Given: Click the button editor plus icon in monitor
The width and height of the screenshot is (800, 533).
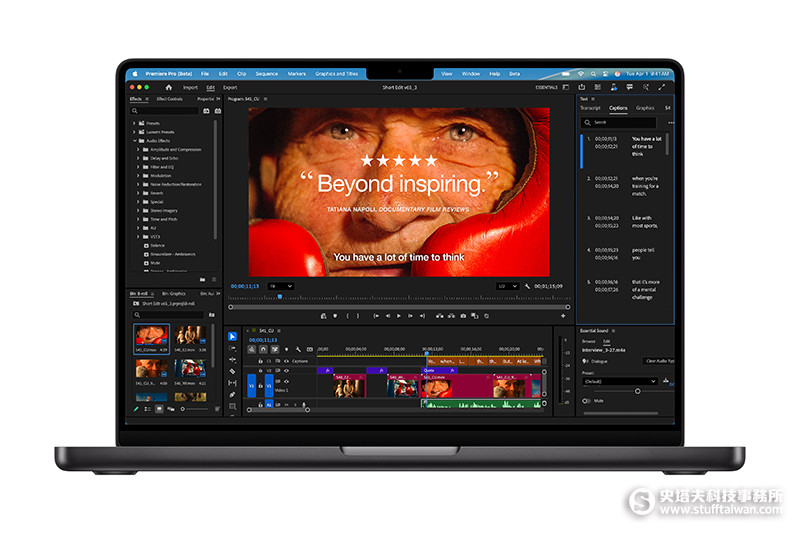Looking at the screenshot, I should (x=563, y=316).
